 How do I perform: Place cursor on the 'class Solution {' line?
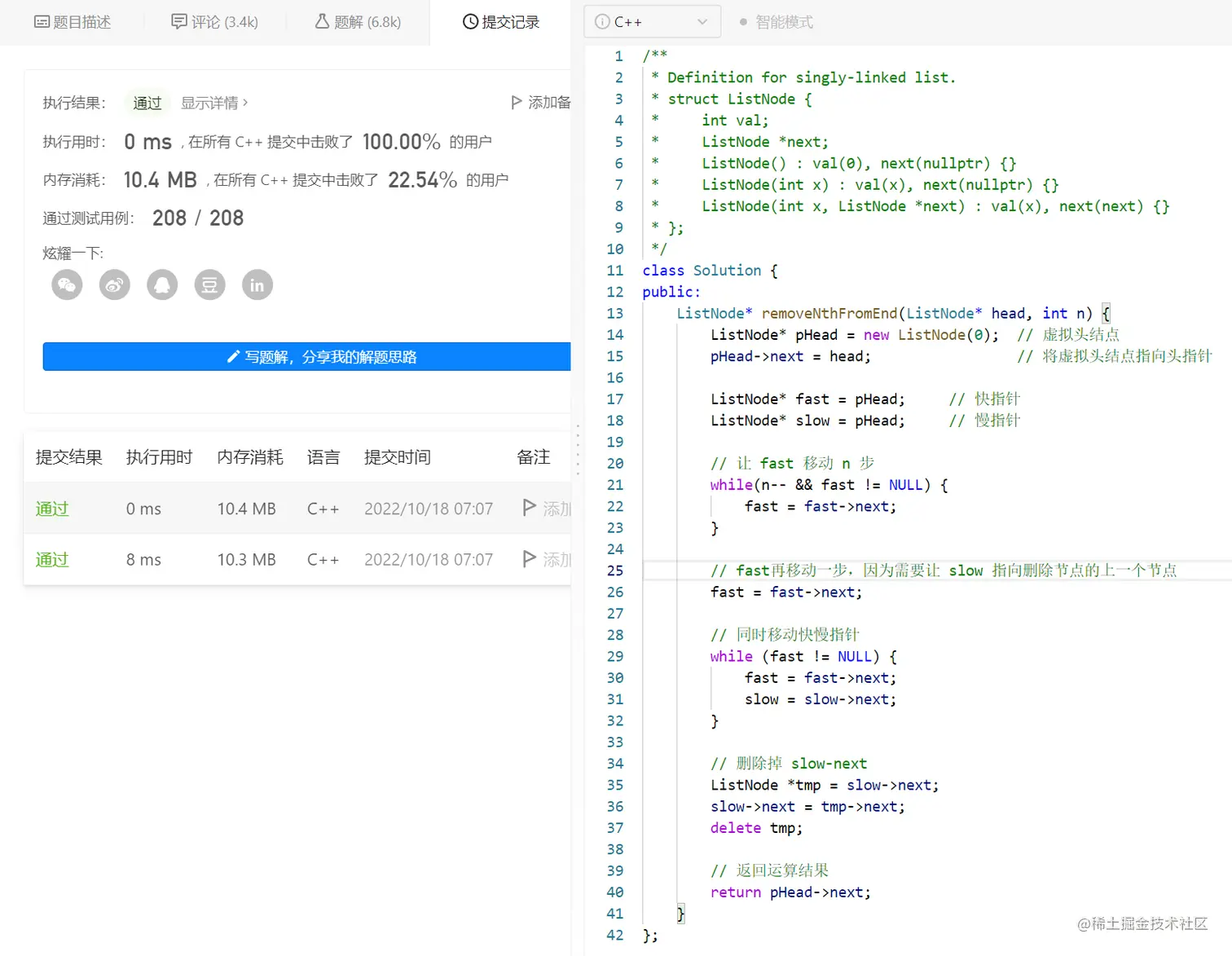[x=710, y=271]
